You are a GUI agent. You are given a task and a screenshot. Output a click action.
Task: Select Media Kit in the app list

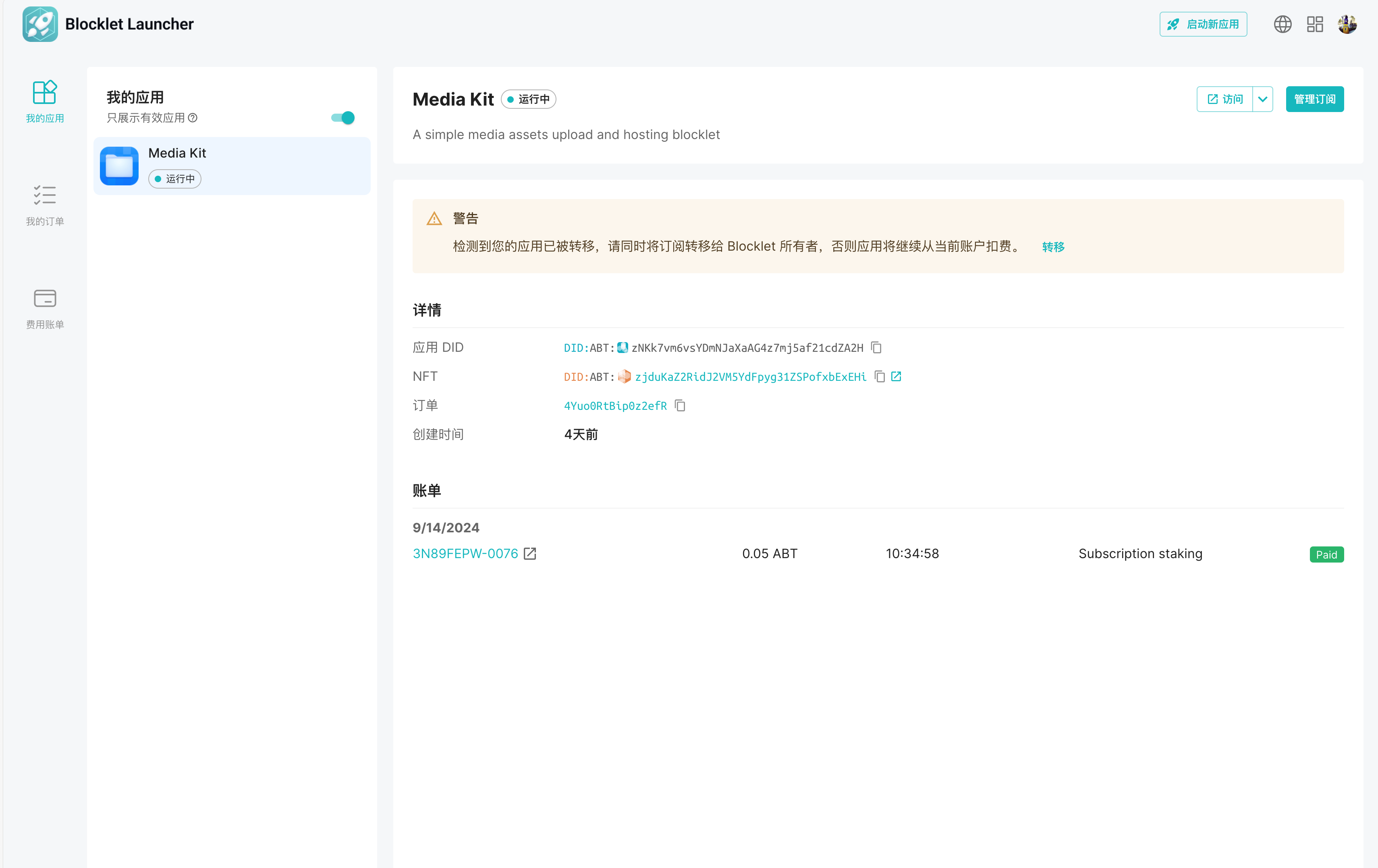point(232,166)
